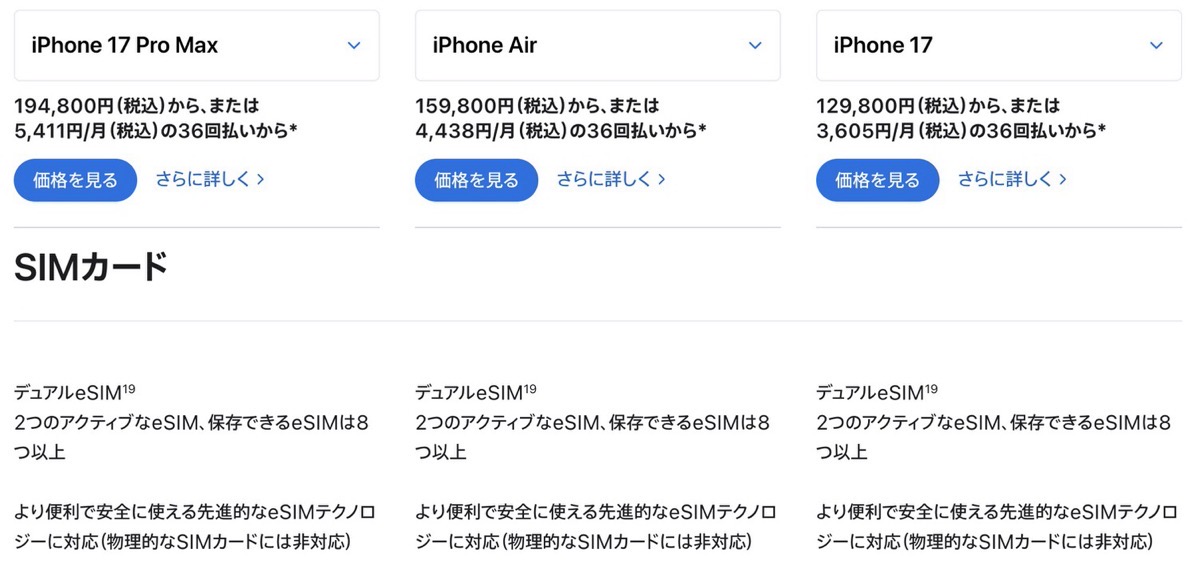This screenshot has height=576, width=1198.
Task: Open さらに詳しく link for iPhone 17 Pro Max
Action: [x=209, y=179]
